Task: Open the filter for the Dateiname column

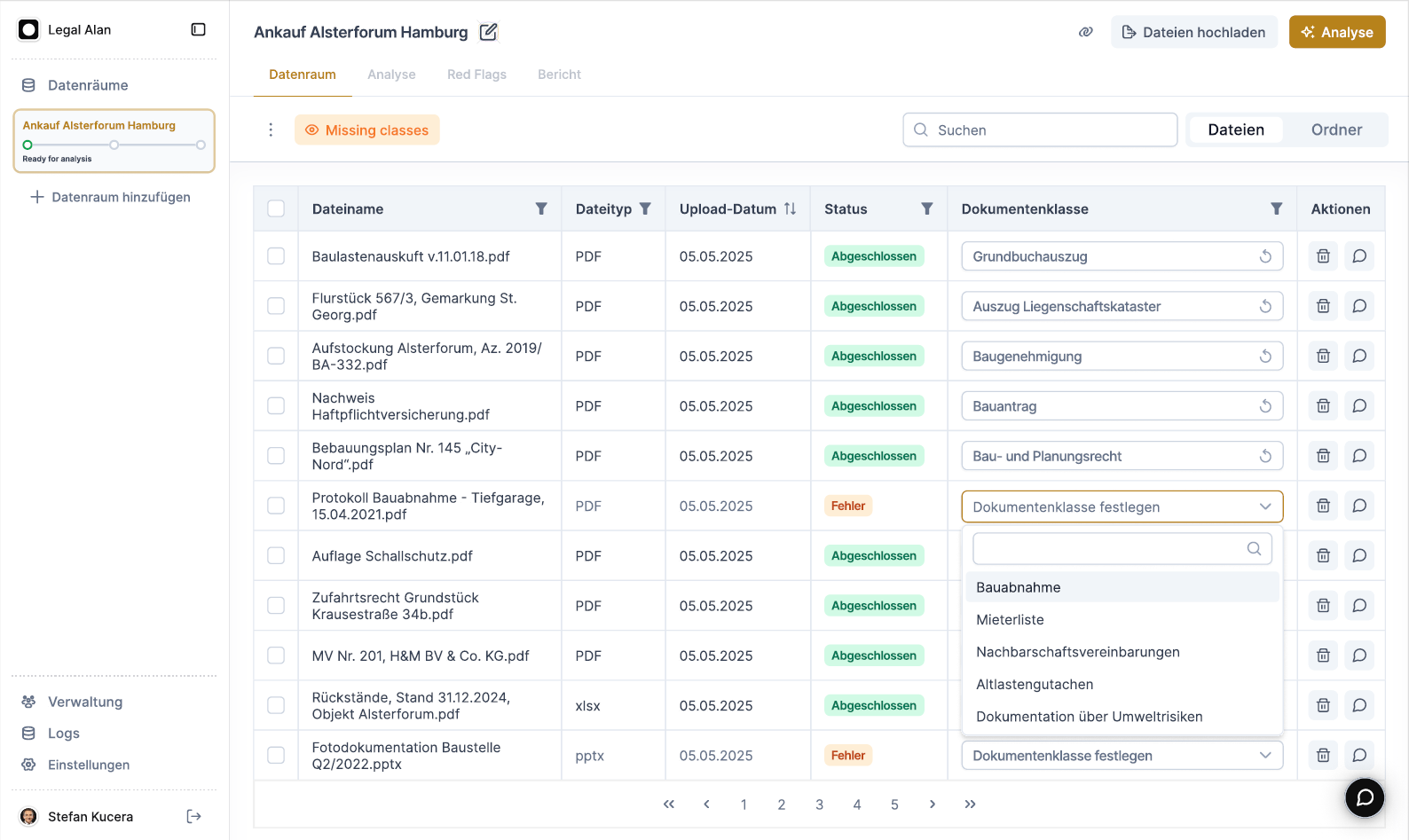Action: pos(541,208)
